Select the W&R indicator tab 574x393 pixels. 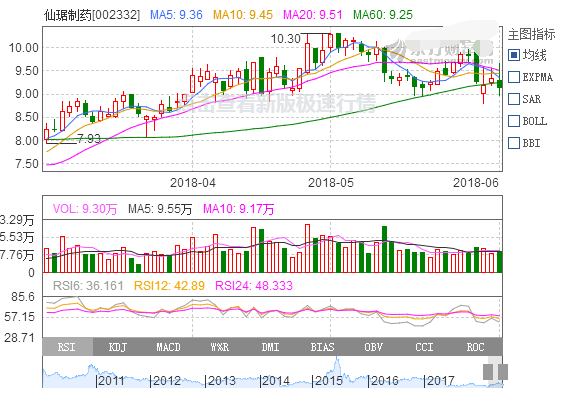[x=220, y=347]
